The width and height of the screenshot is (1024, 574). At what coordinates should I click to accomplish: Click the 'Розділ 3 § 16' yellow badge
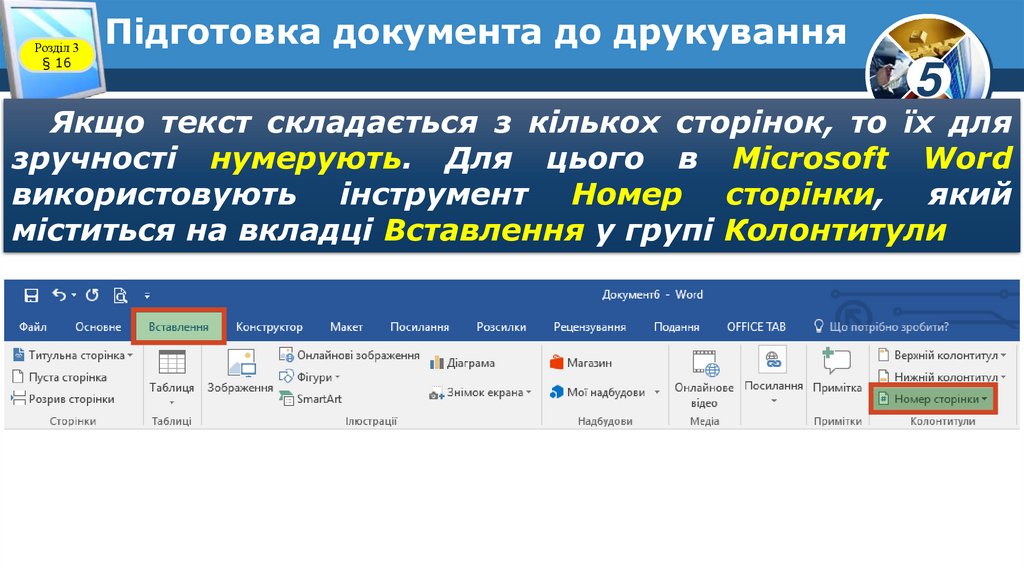pyautogui.click(x=57, y=55)
